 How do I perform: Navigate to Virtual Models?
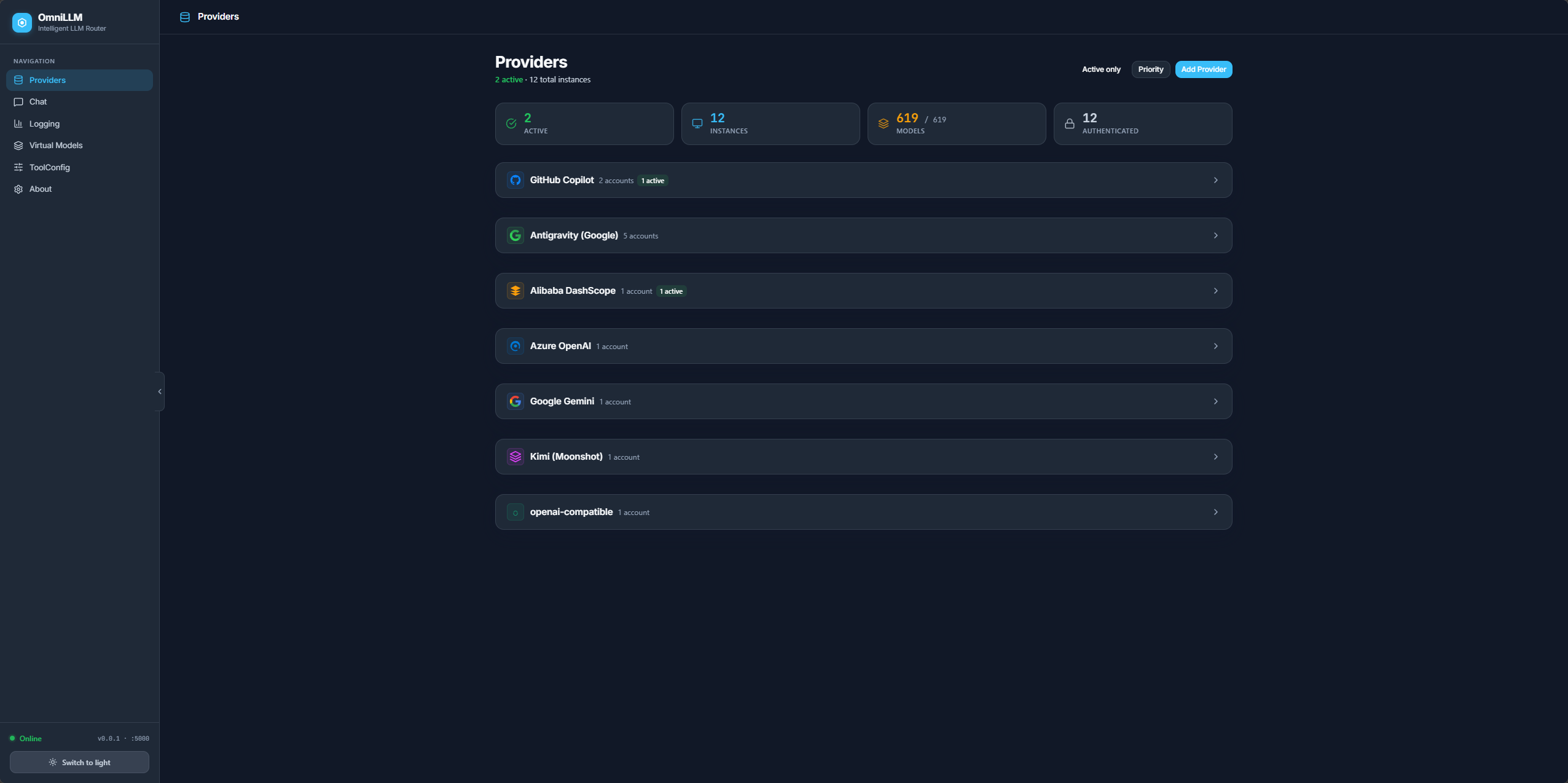[x=56, y=145]
